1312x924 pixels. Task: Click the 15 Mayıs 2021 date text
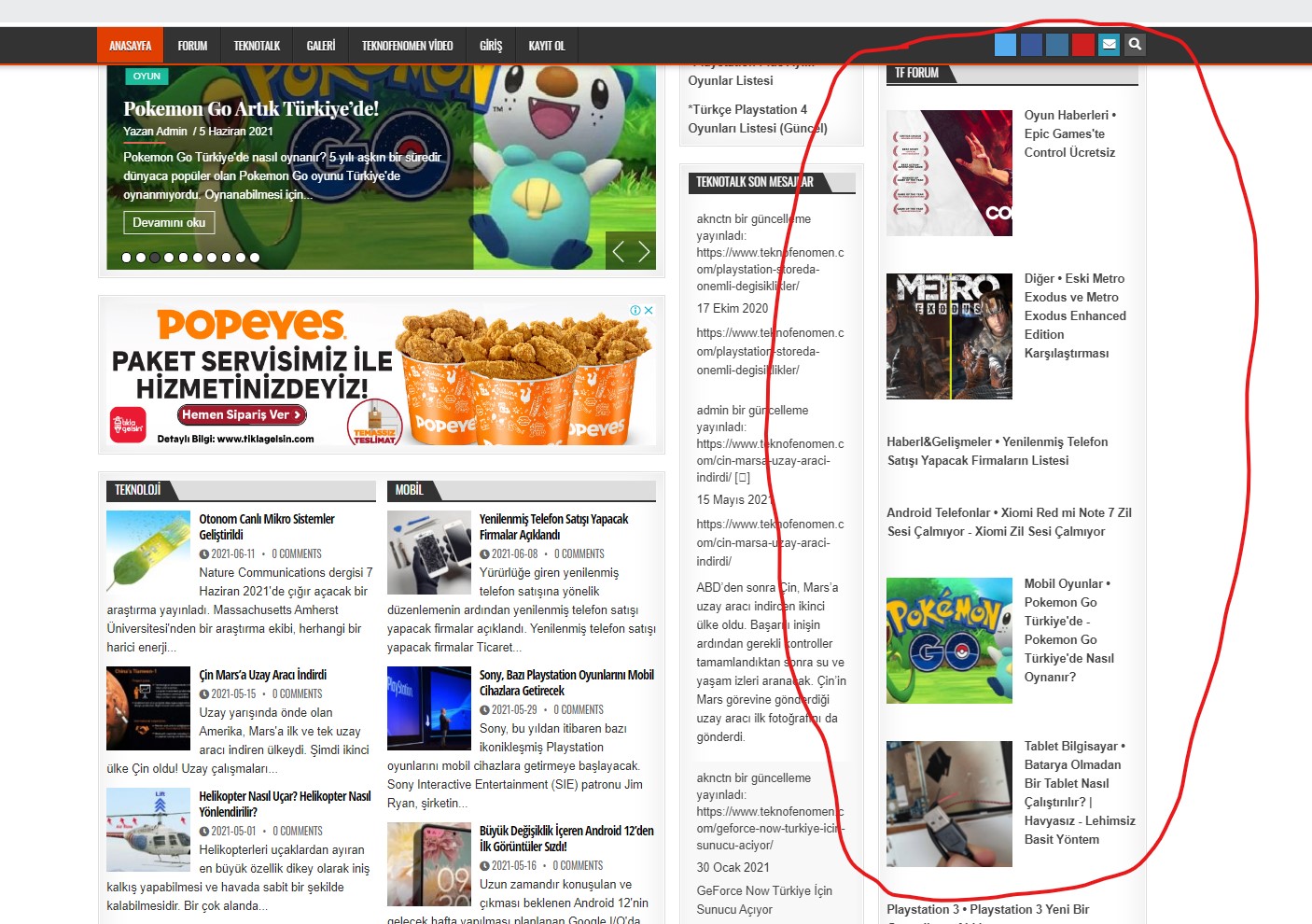[733, 499]
